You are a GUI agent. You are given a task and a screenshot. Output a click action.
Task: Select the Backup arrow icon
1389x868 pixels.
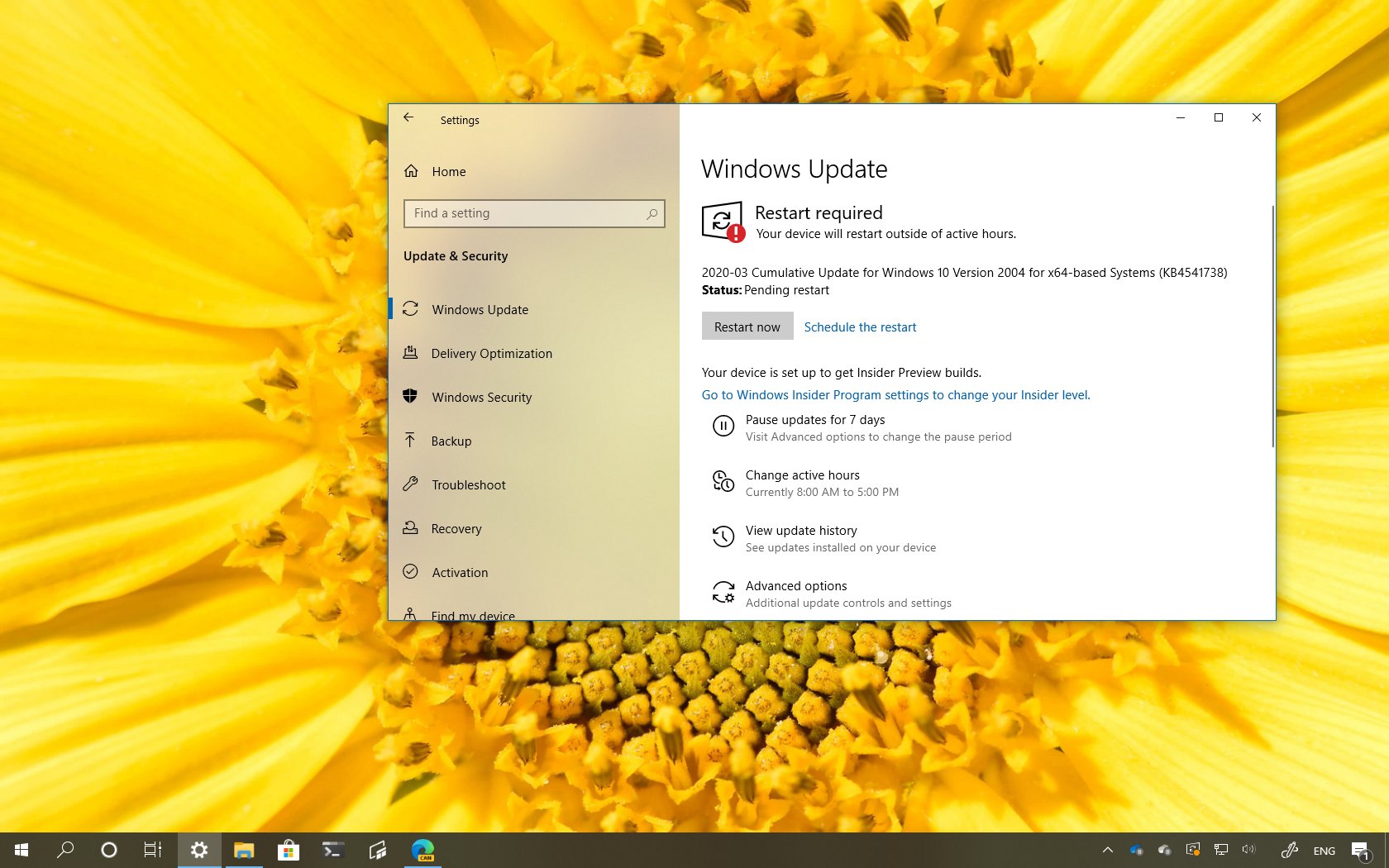click(x=410, y=440)
